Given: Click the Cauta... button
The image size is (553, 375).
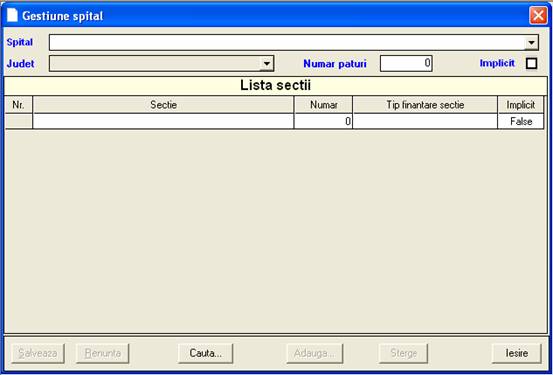Looking at the screenshot, I should tap(206, 353).
